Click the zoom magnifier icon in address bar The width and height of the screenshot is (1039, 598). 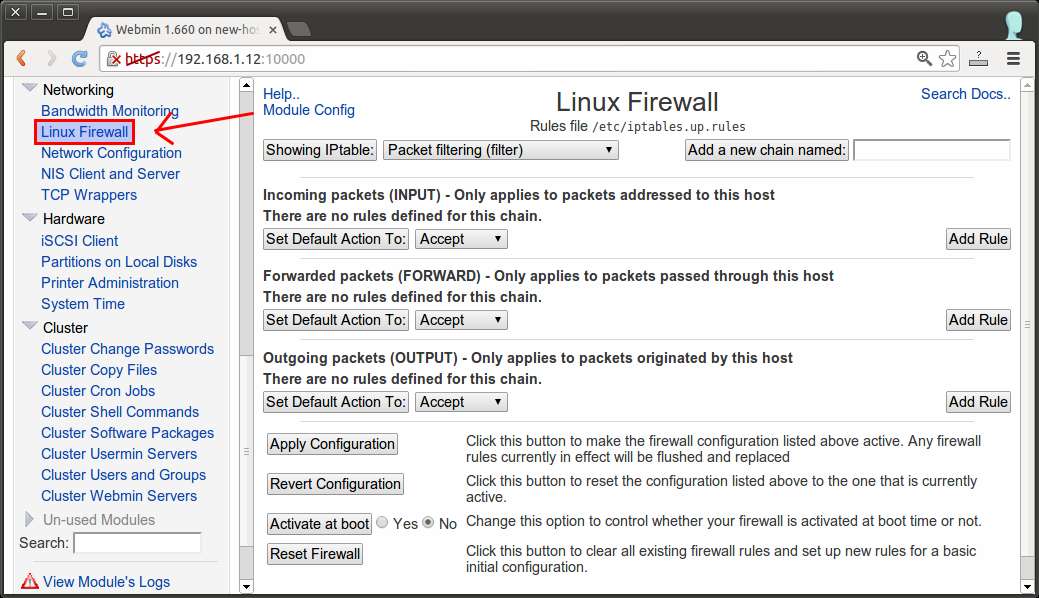tap(924, 58)
